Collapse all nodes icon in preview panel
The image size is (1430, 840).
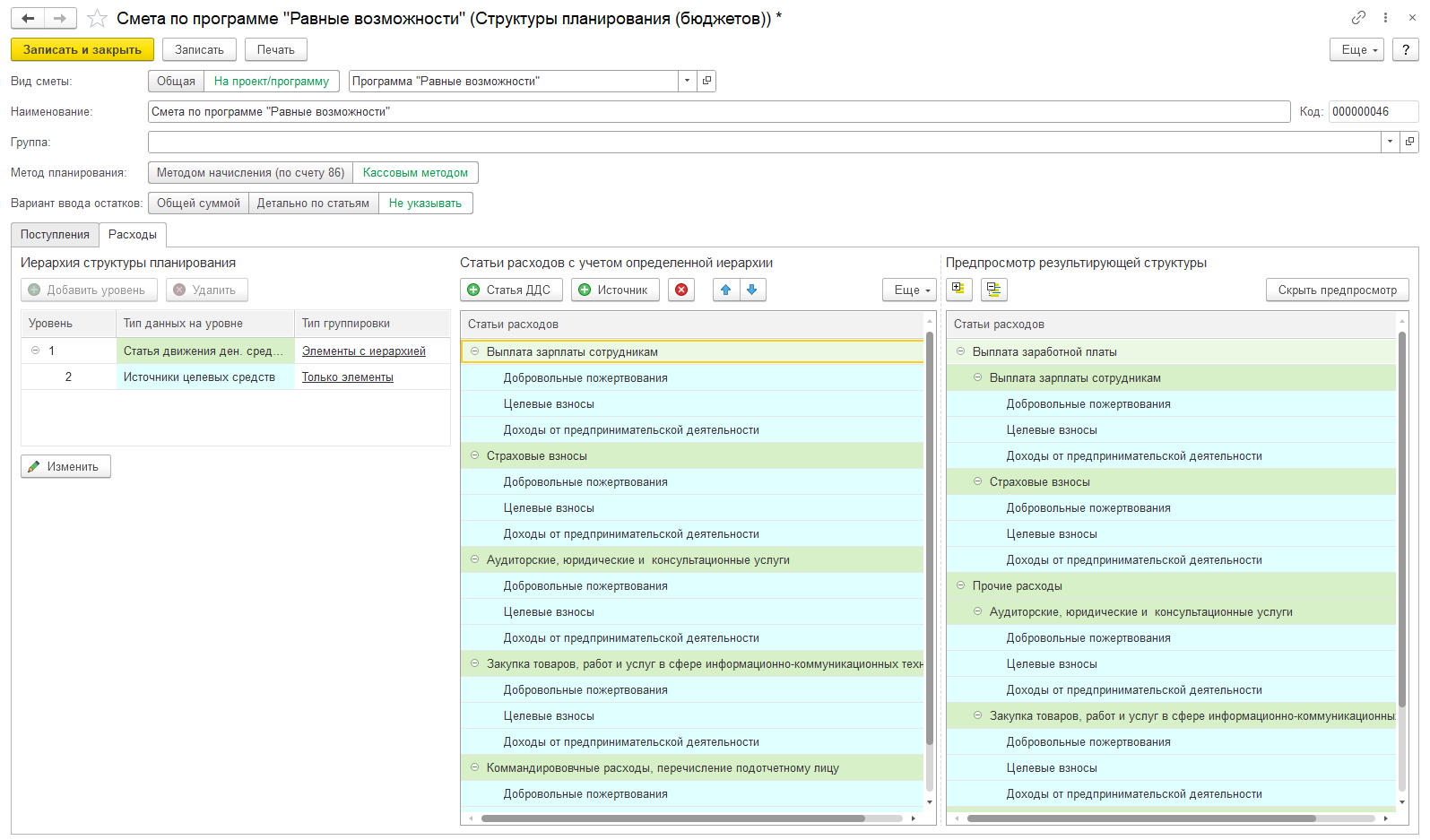point(993,289)
